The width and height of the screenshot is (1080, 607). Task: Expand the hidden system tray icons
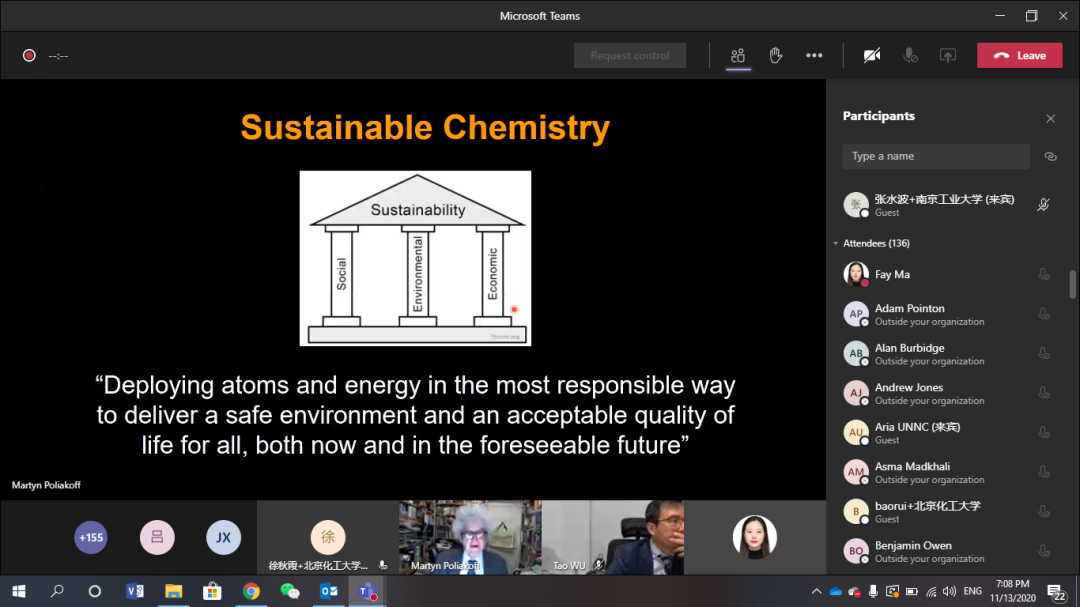pyautogui.click(x=815, y=591)
